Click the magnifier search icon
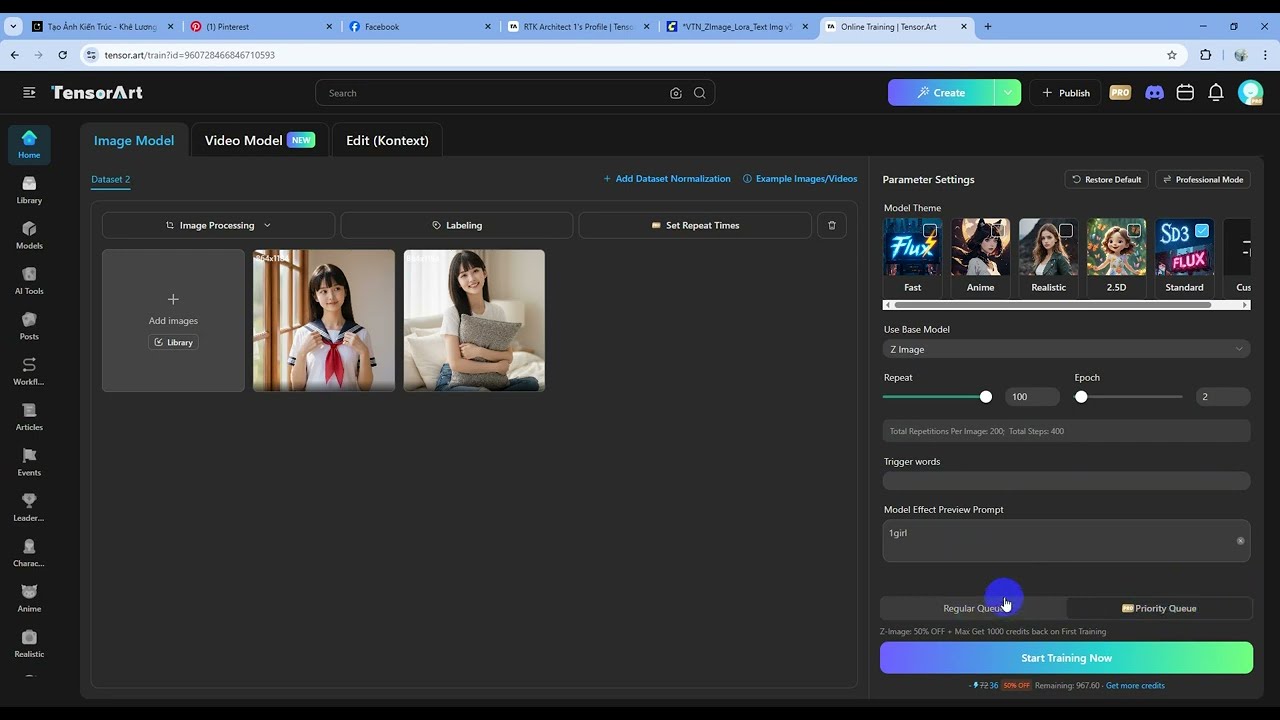 (x=700, y=93)
